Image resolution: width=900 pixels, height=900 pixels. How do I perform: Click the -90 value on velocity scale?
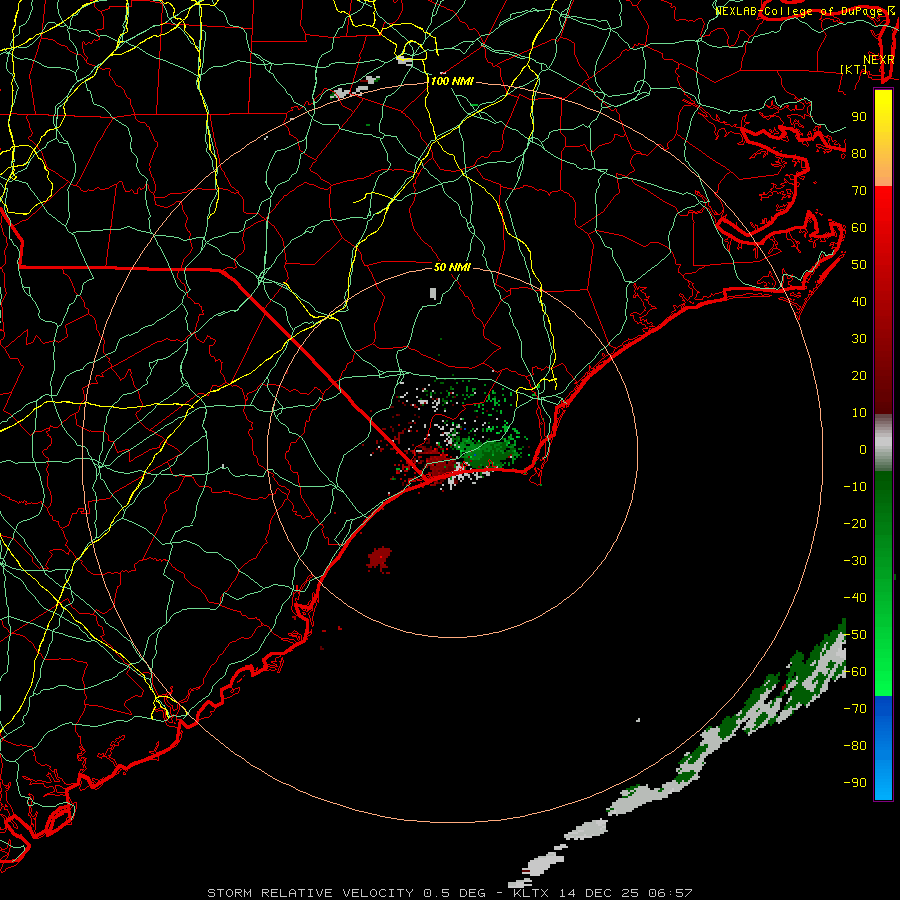coord(855,783)
